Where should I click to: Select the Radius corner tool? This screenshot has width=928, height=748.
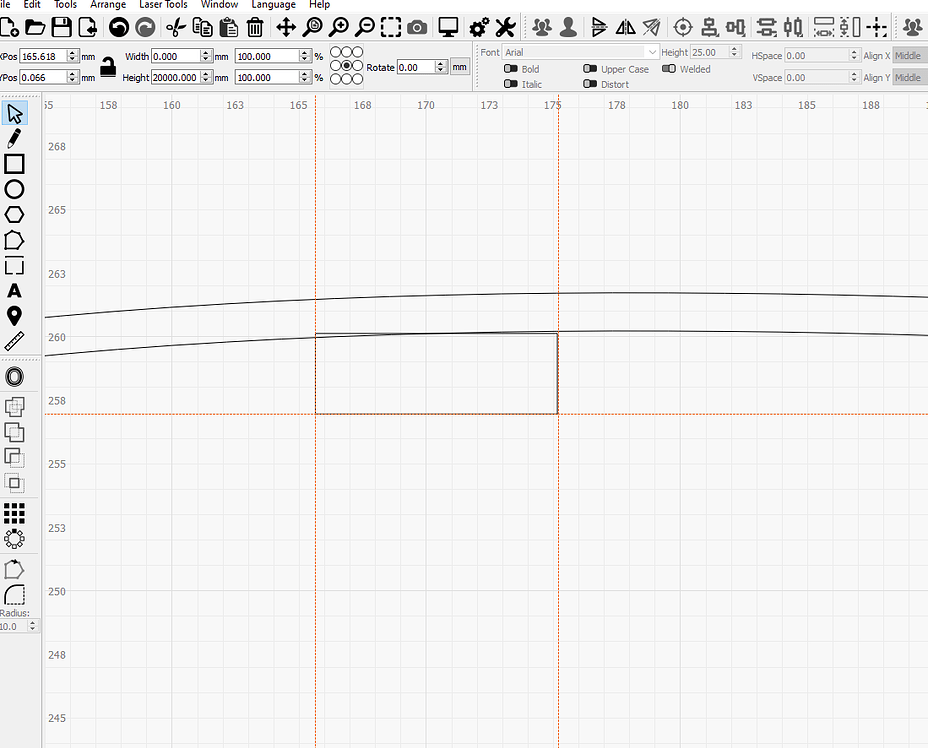14,595
